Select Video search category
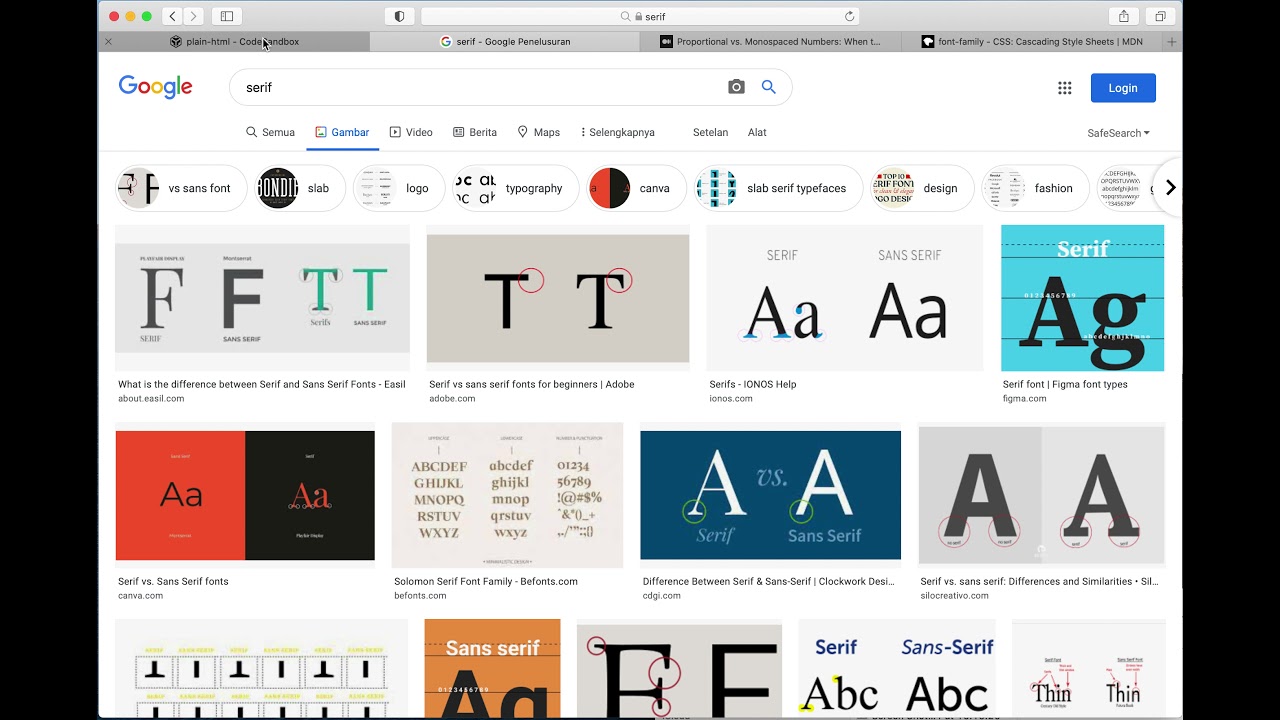The width and height of the screenshot is (1280, 720). [x=411, y=132]
